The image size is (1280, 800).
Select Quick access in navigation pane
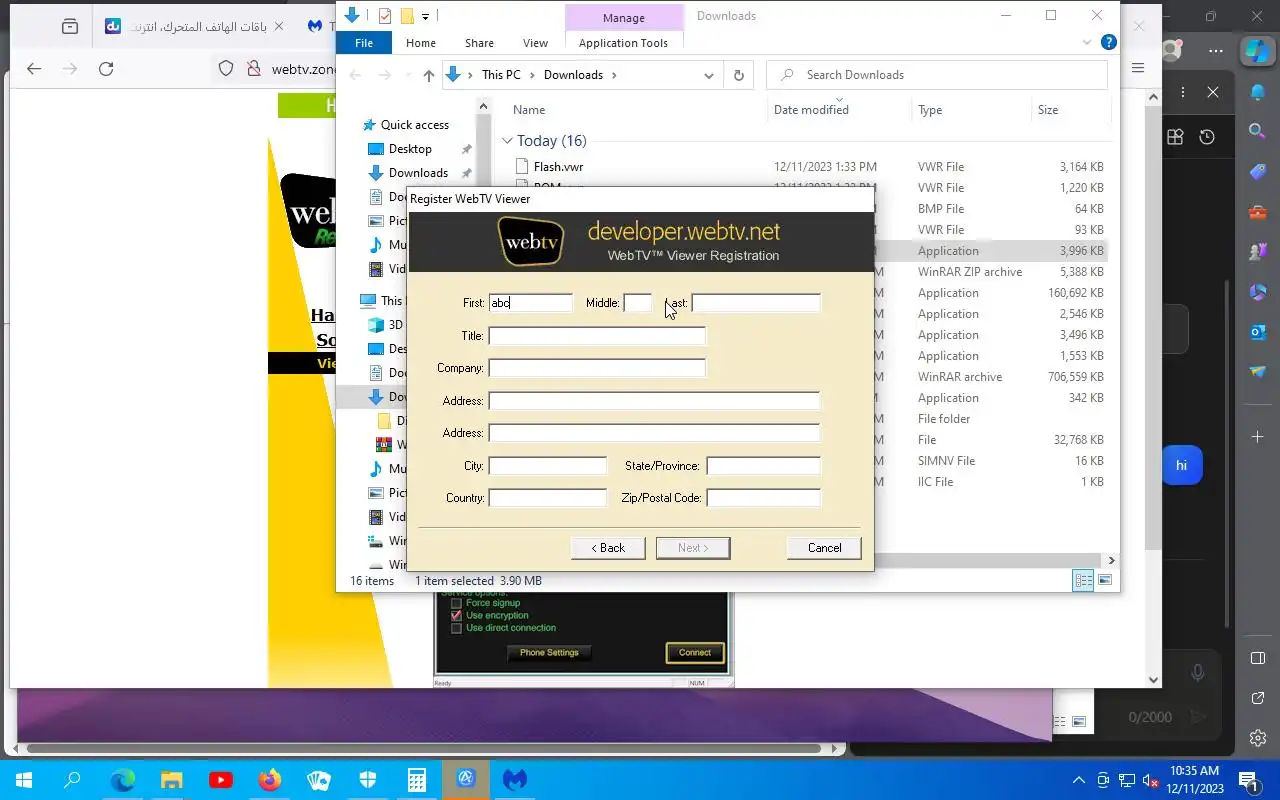click(415, 125)
